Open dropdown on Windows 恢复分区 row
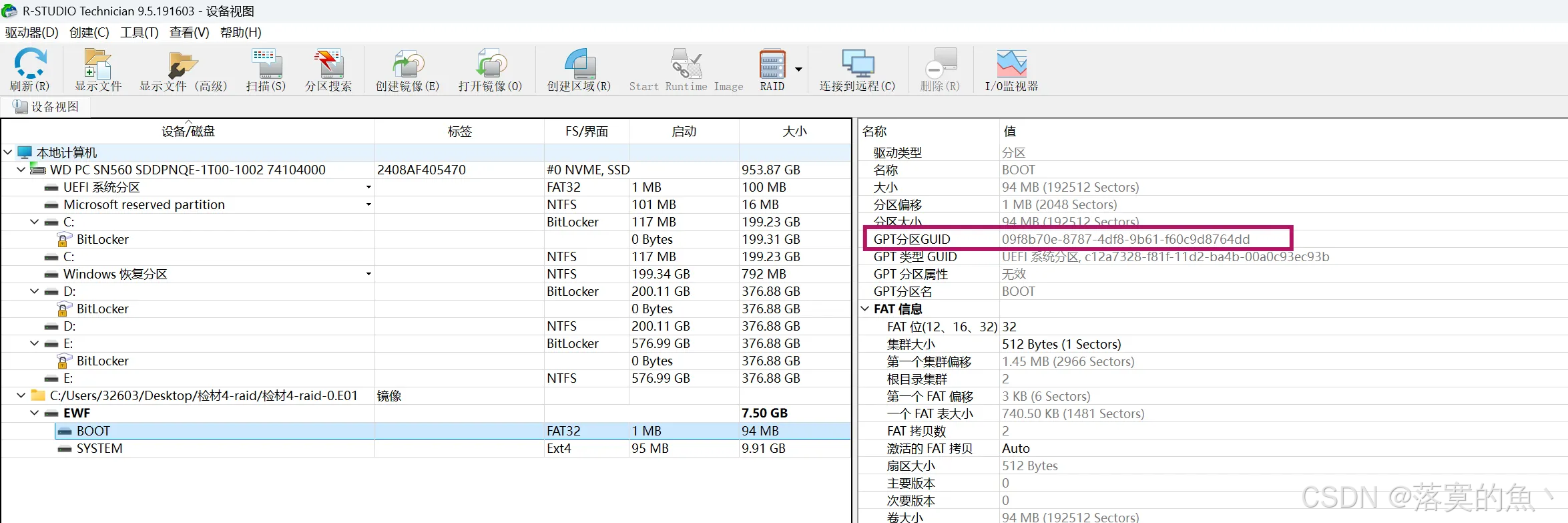The image size is (1568, 523). pyautogui.click(x=368, y=274)
